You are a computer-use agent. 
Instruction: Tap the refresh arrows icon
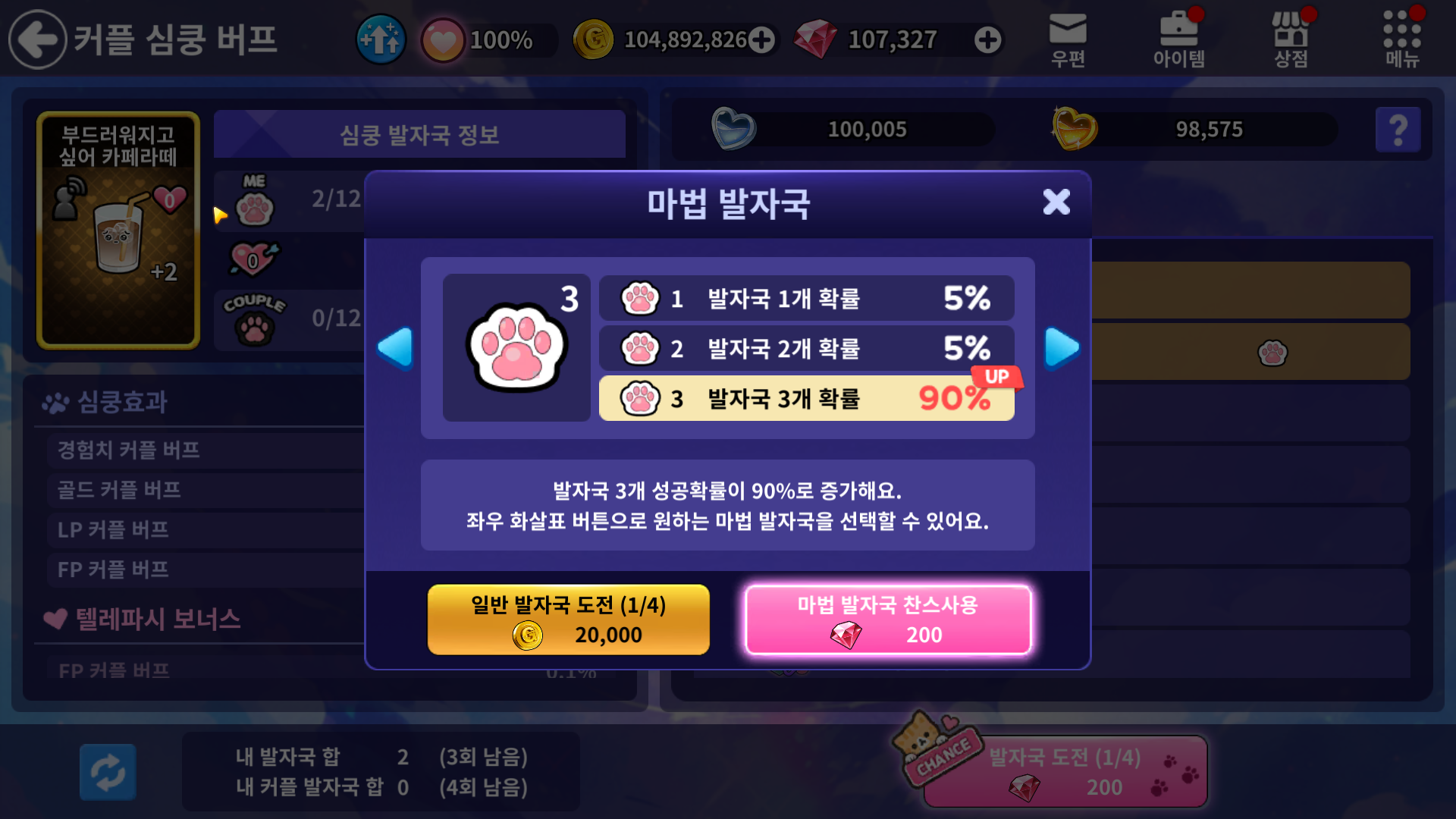(x=108, y=772)
